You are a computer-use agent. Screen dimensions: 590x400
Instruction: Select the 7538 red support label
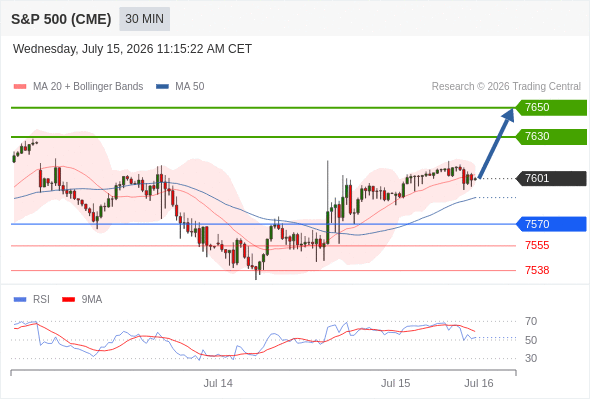(x=537, y=270)
